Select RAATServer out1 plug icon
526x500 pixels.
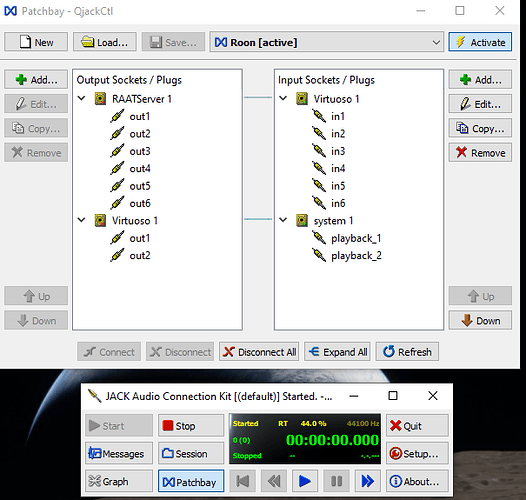117,116
